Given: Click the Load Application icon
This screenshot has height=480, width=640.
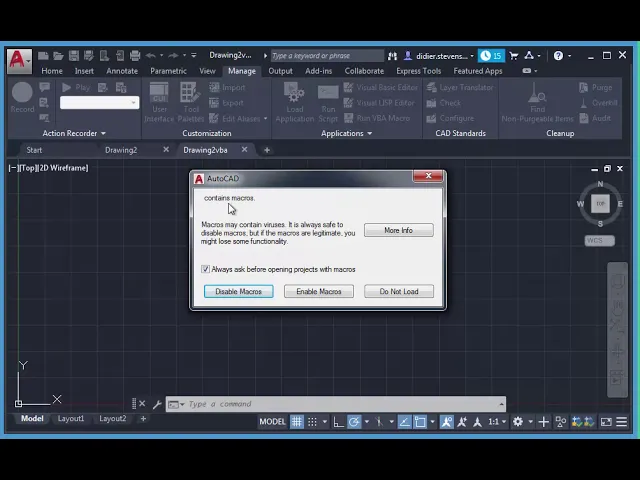Looking at the screenshot, I should pyautogui.click(x=294, y=102).
